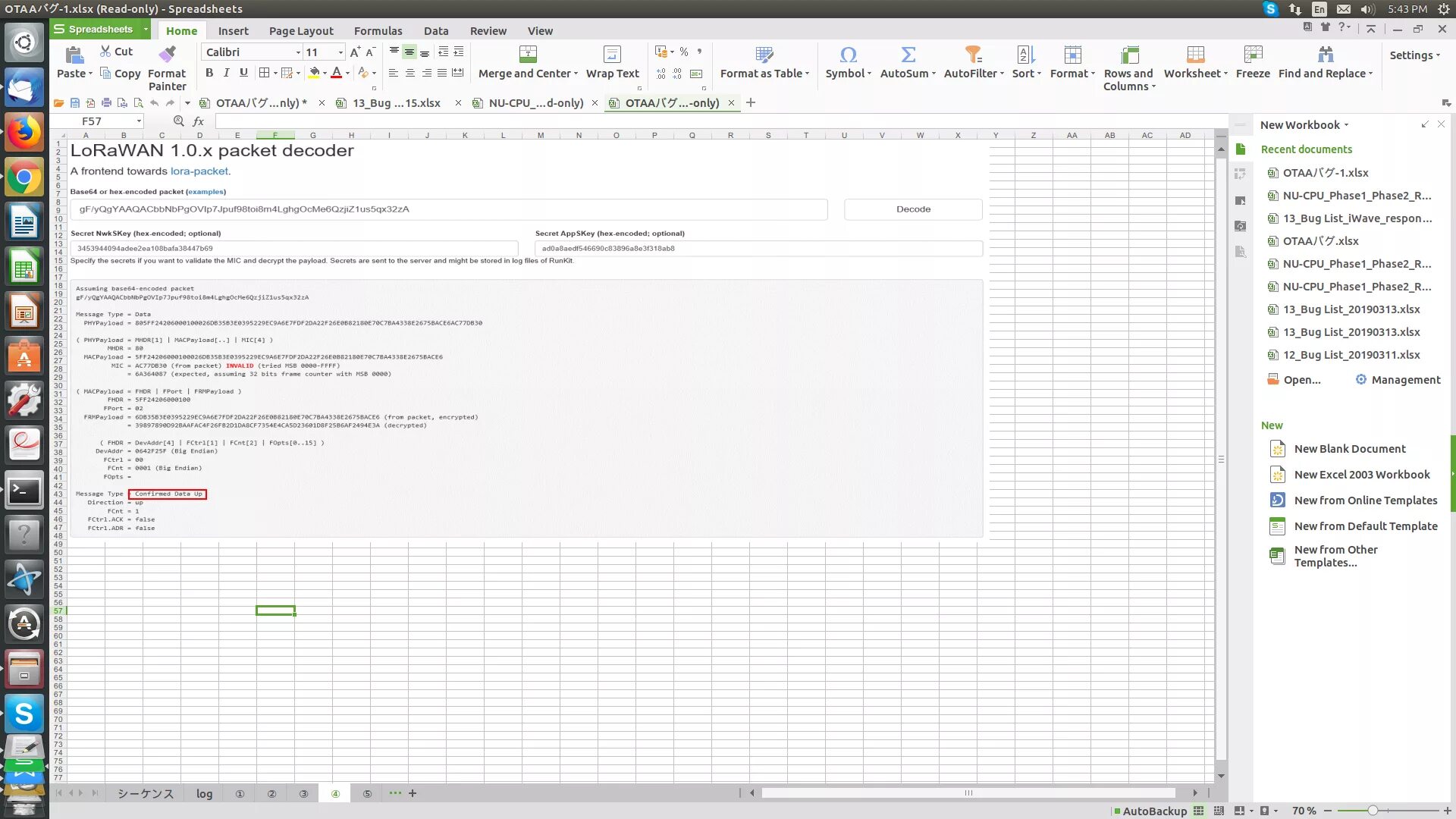Click the Freeze panes icon
Screen dimensions: 1456x819
coord(1253,55)
